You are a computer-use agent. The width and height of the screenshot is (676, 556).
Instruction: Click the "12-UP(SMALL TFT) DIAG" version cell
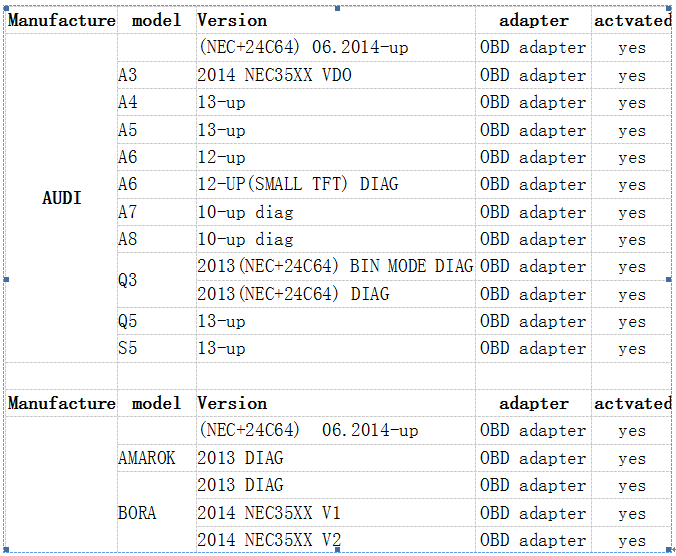click(297, 185)
